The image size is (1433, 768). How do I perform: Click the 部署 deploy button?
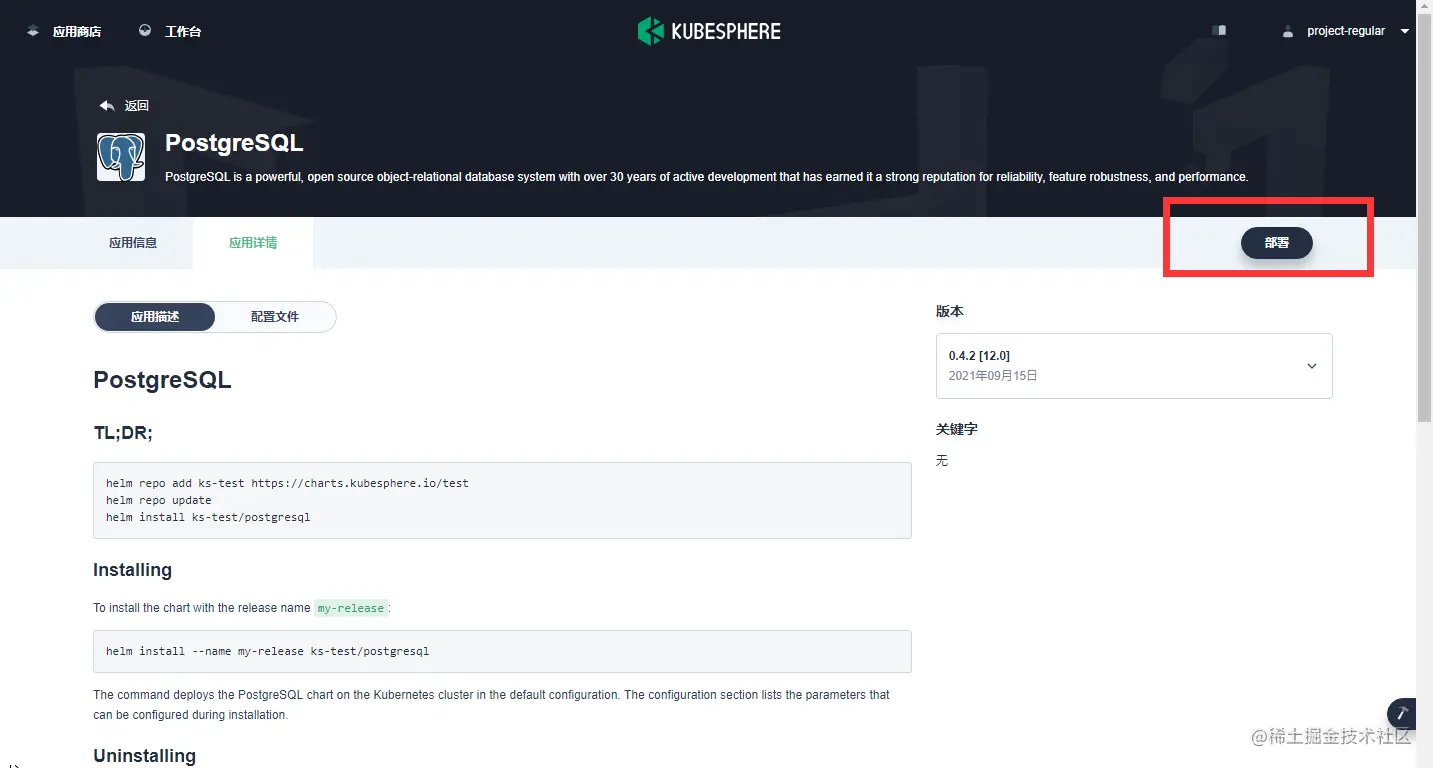point(1277,243)
